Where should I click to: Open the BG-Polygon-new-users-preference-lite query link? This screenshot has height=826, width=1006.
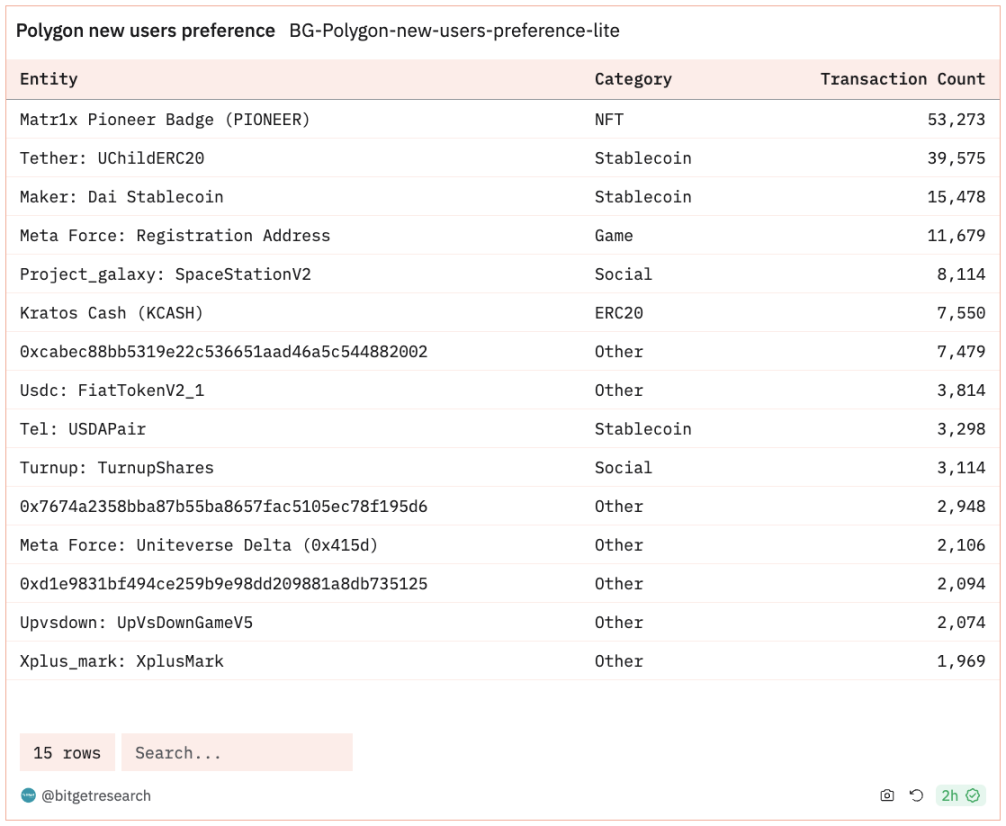[454, 31]
